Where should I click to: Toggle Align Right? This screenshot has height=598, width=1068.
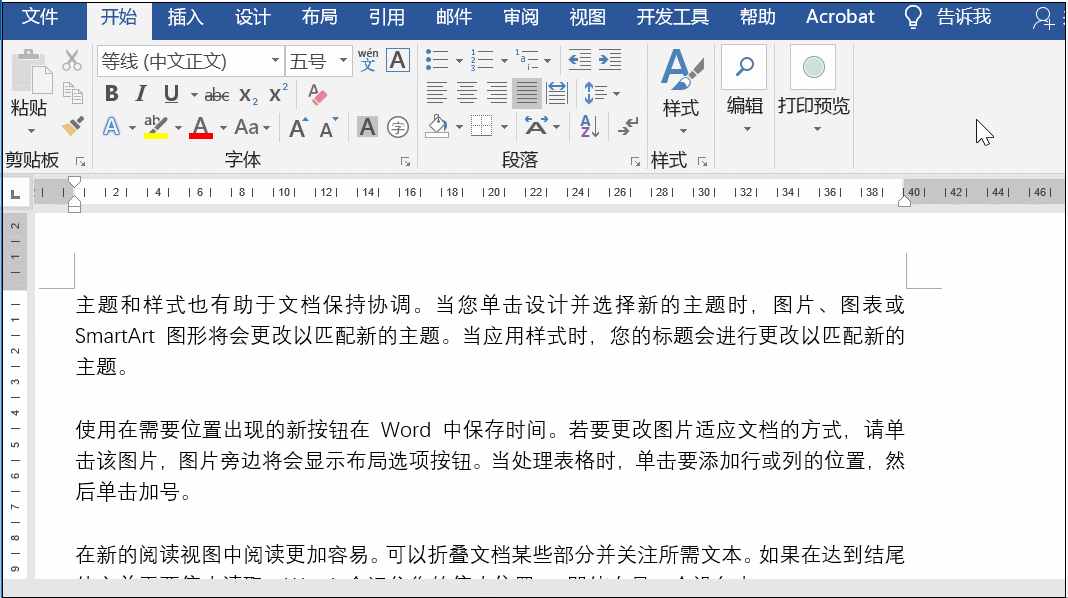coord(497,93)
